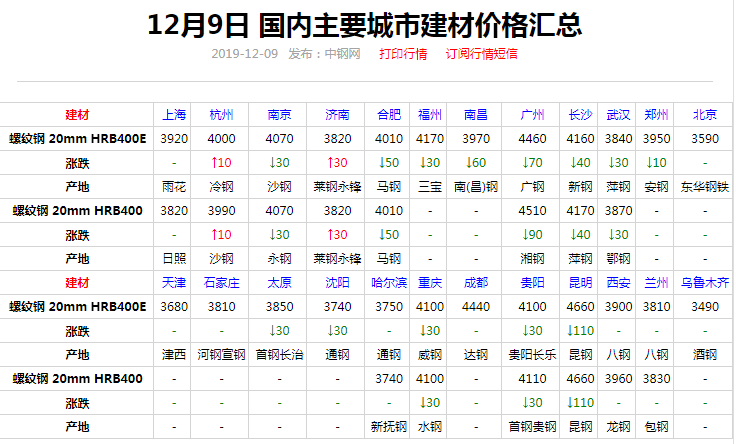Image resolution: width=736 pixels, height=444 pixels.
Task: Open the 乌鲁木齐 city link
Action: [x=705, y=283]
